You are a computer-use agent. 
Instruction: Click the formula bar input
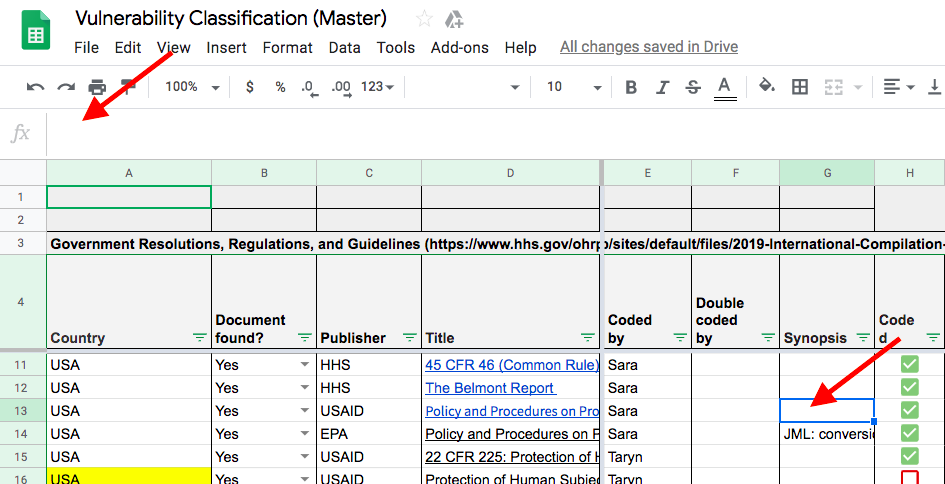coord(495,133)
